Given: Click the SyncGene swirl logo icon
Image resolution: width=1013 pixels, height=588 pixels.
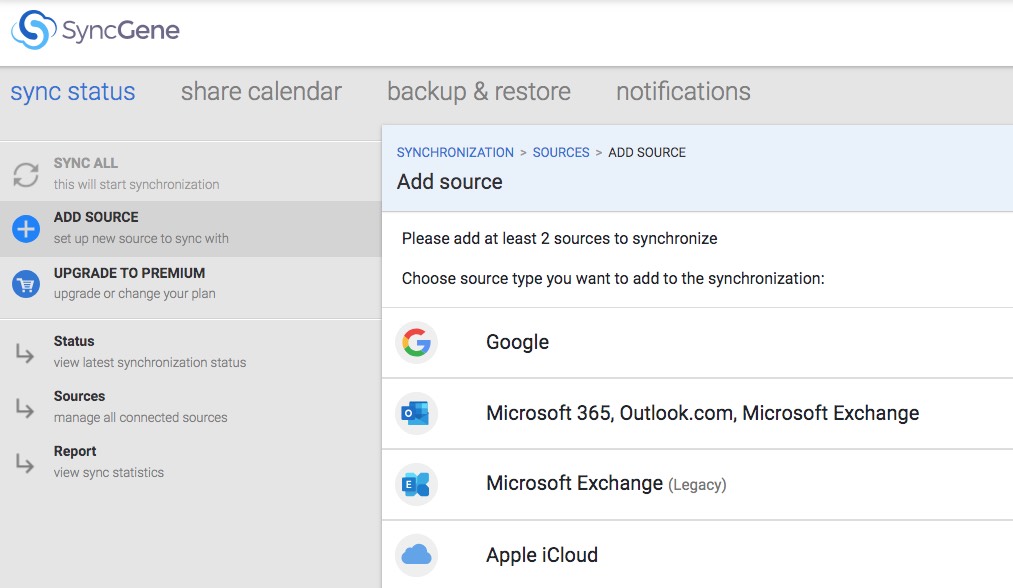Looking at the screenshot, I should (34, 30).
